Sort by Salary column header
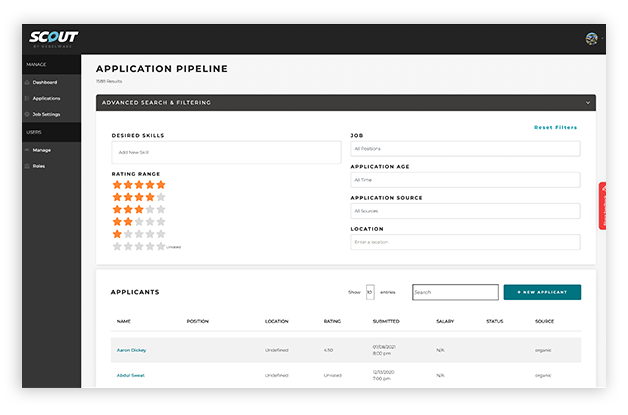Image resolution: width=628 pixels, height=415 pixels. tap(445, 321)
